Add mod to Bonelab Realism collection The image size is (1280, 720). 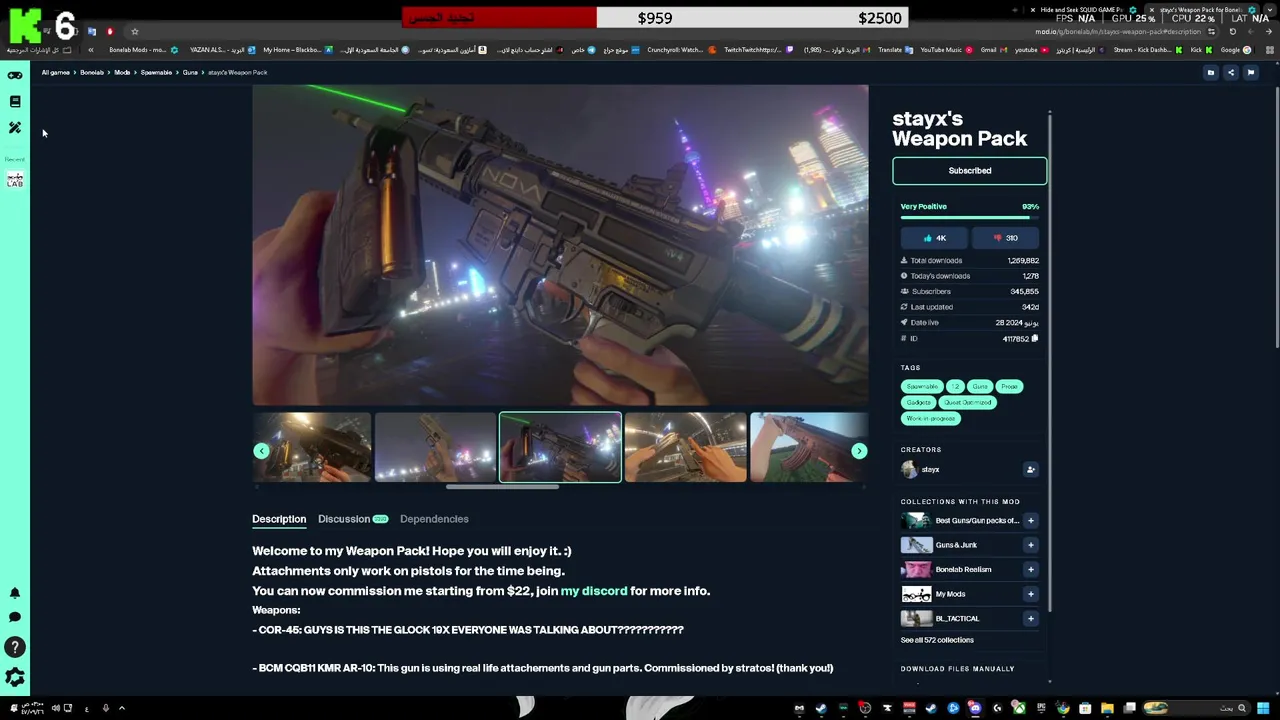(x=1030, y=570)
